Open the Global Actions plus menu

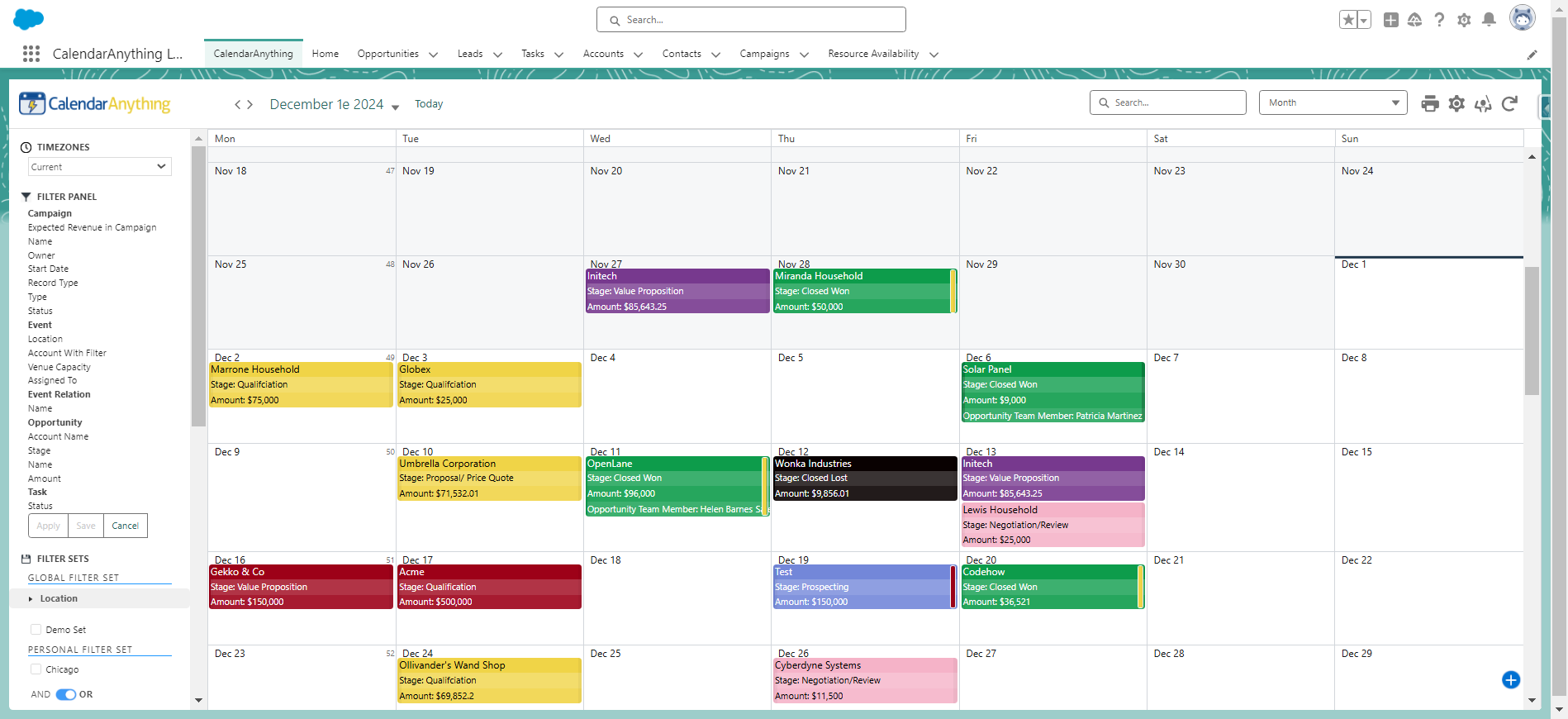pos(1391,20)
